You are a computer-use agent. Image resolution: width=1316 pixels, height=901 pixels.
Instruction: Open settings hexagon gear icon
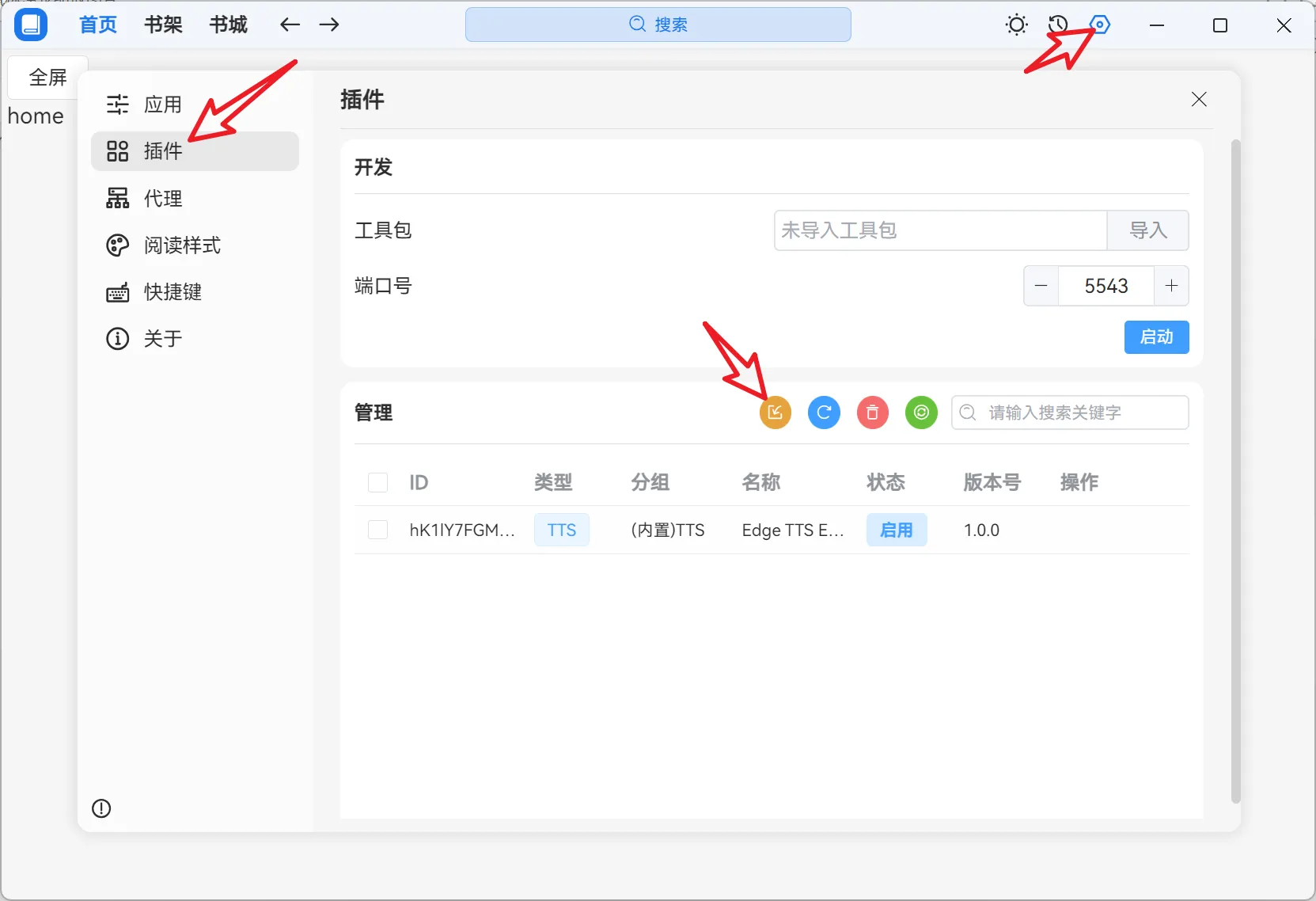[1100, 25]
